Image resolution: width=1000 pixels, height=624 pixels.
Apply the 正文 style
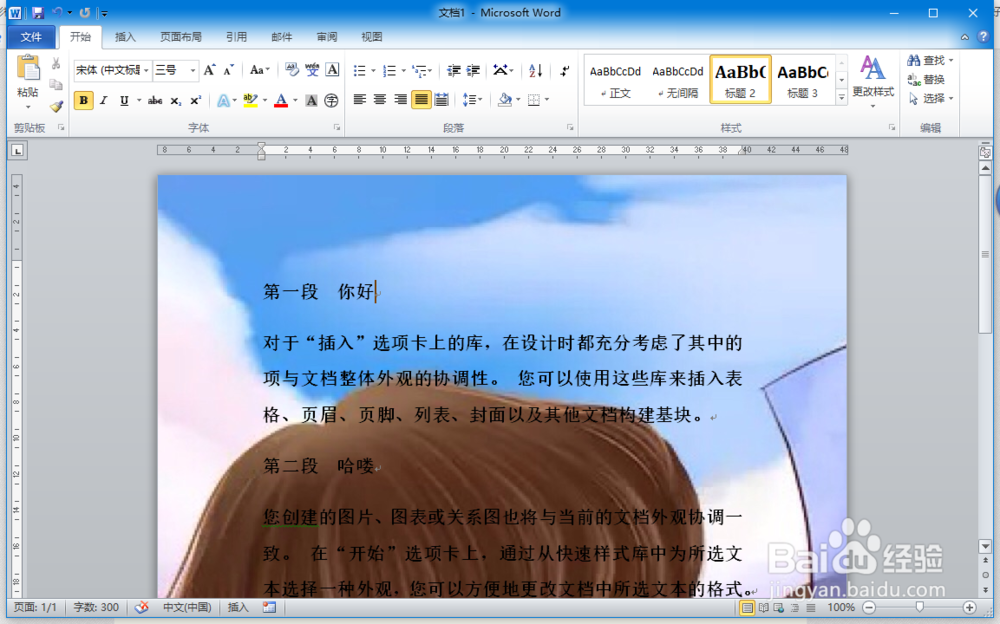point(615,80)
